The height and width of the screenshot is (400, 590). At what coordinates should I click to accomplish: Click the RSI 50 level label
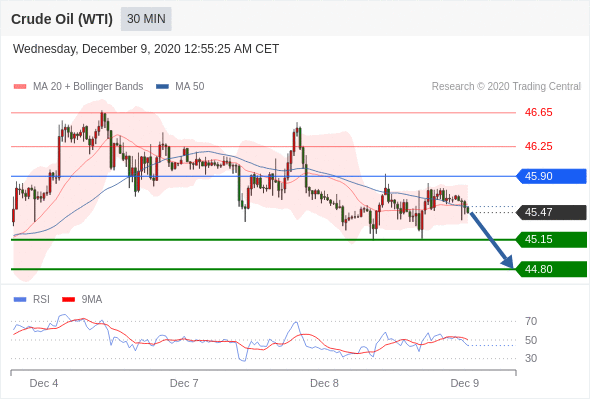click(x=531, y=340)
